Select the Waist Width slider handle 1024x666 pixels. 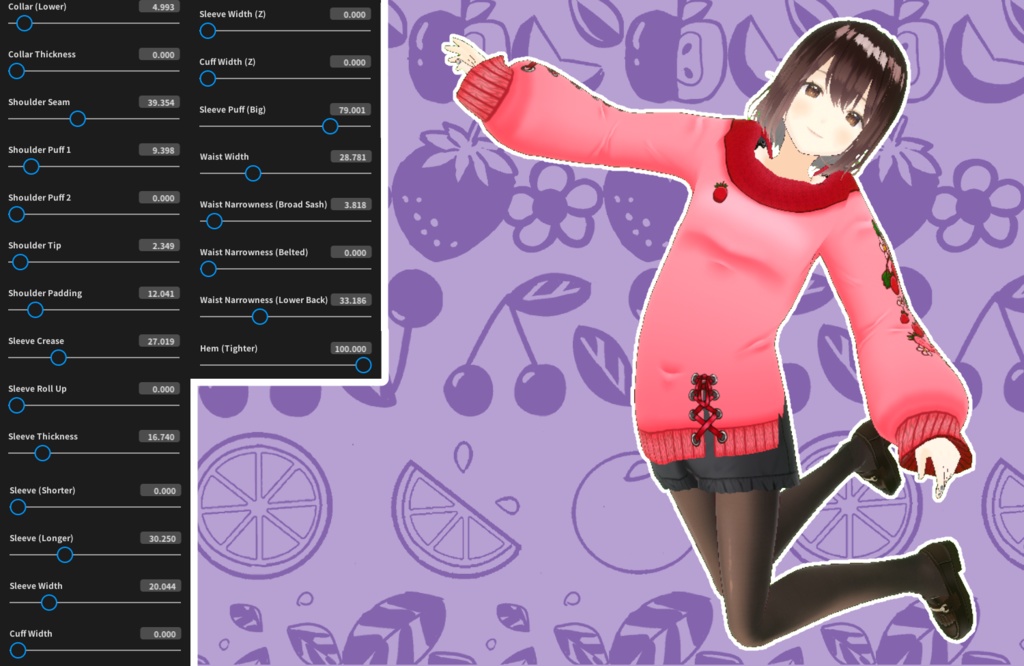254,173
